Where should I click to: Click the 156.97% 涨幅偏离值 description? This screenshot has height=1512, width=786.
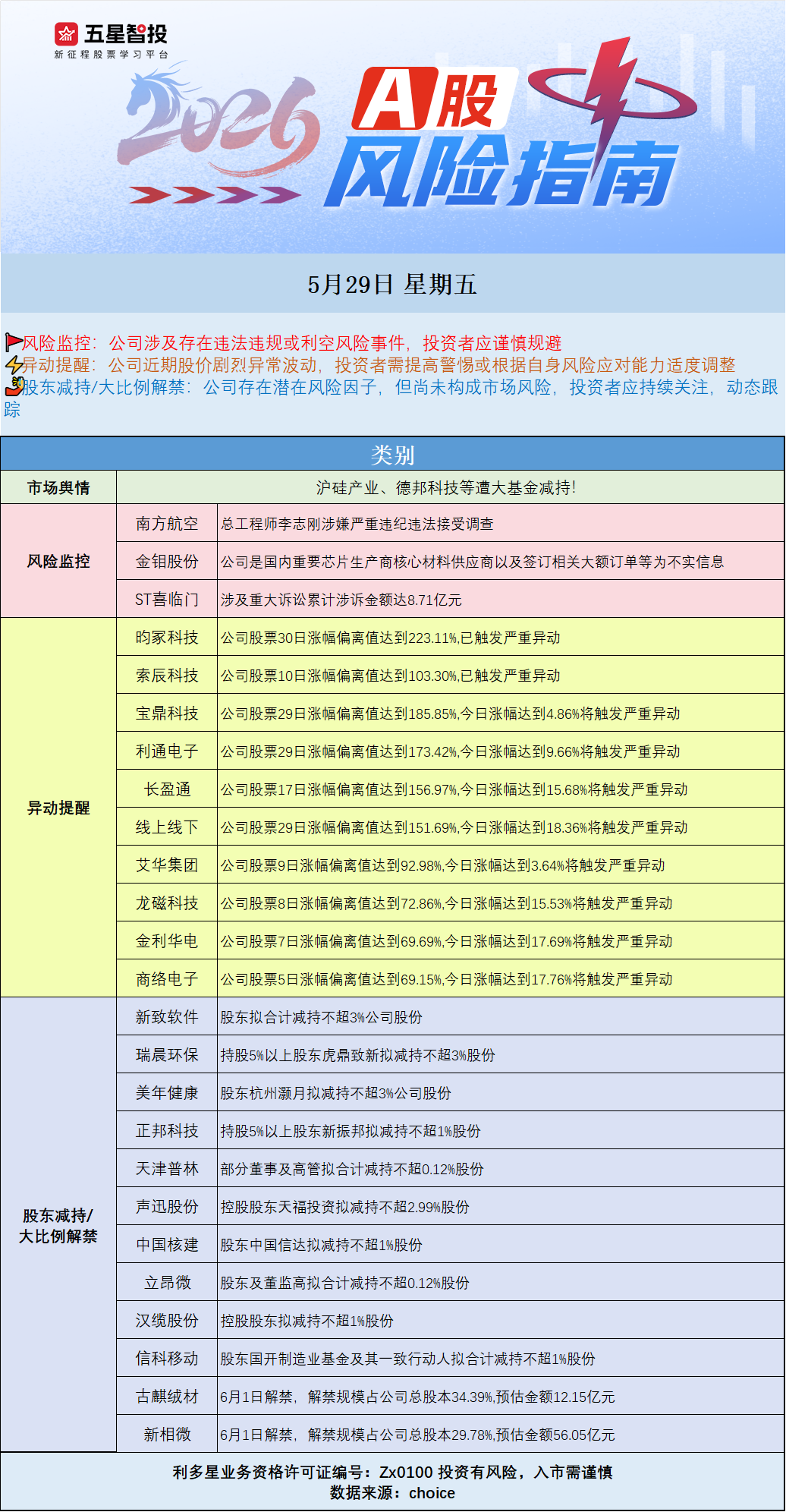454,789
